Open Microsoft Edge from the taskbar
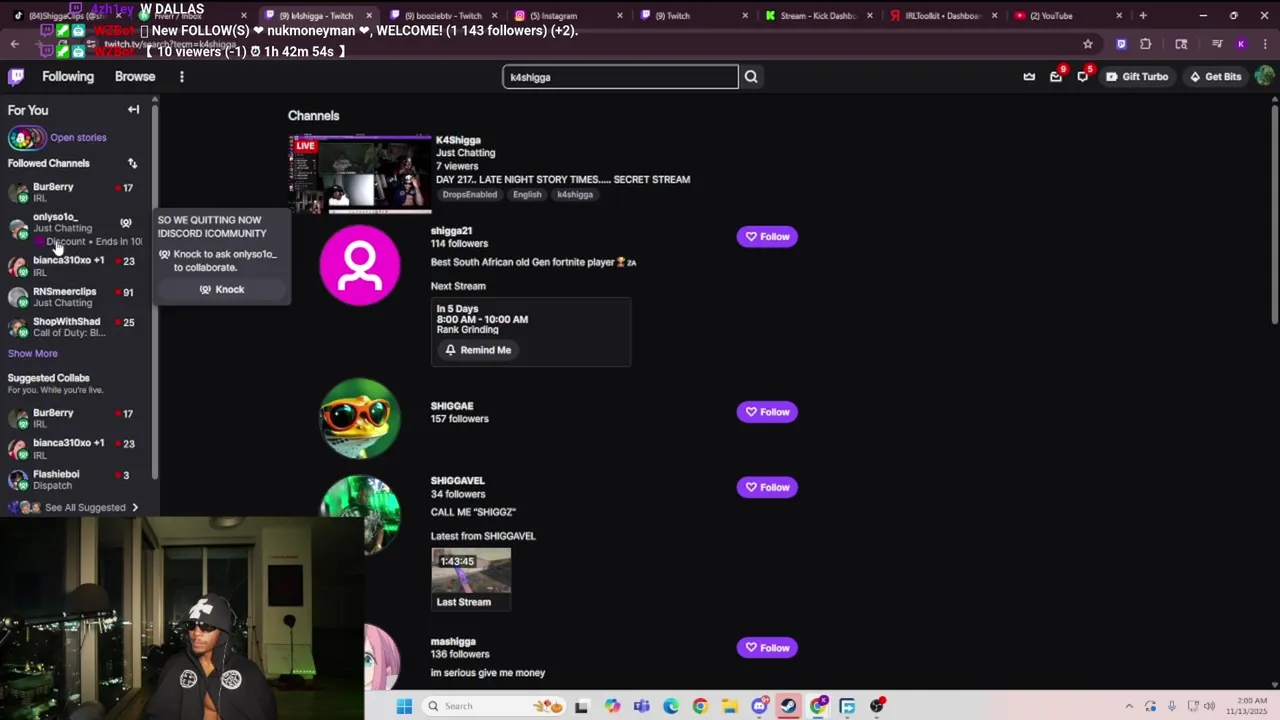The width and height of the screenshot is (1280, 720). [x=670, y=706]
